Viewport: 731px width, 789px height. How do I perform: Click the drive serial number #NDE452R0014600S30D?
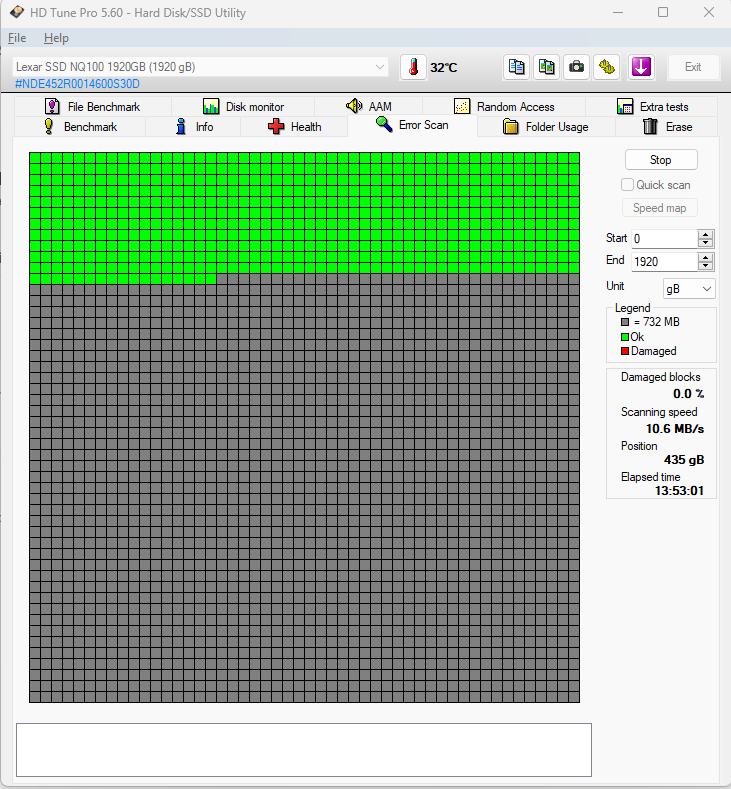click(77, 84)
